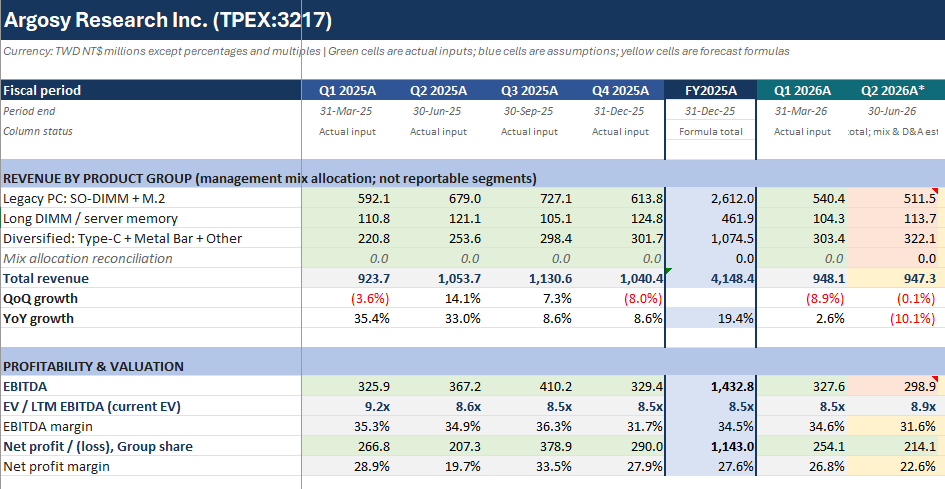Select the Q2 2025A column header
The height and width of the screenshot is (489, 945).
(438, 90)
